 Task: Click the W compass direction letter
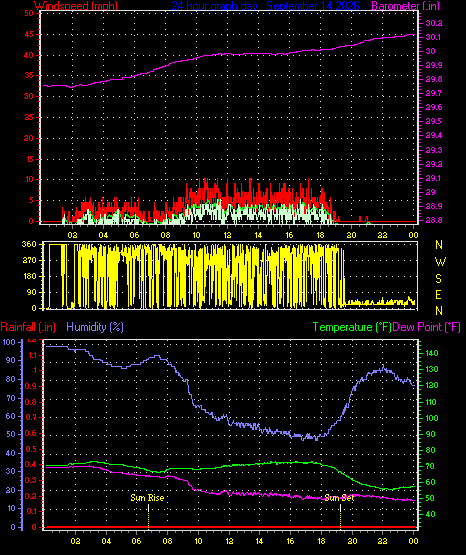point(440,262)
